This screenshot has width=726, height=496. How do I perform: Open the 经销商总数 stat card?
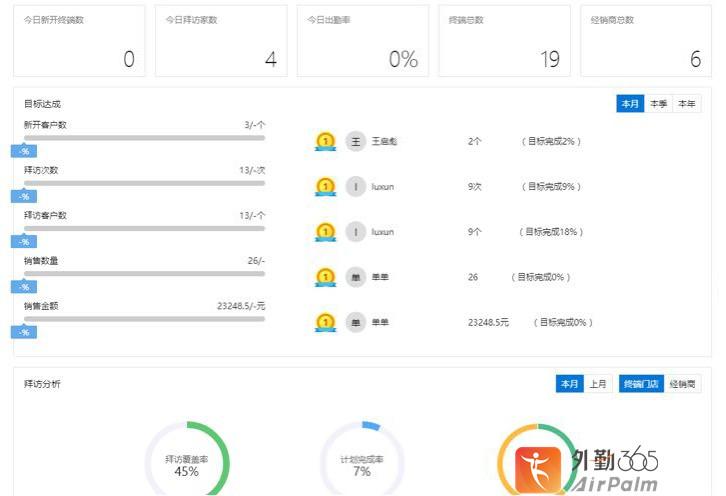coord(646,42)
